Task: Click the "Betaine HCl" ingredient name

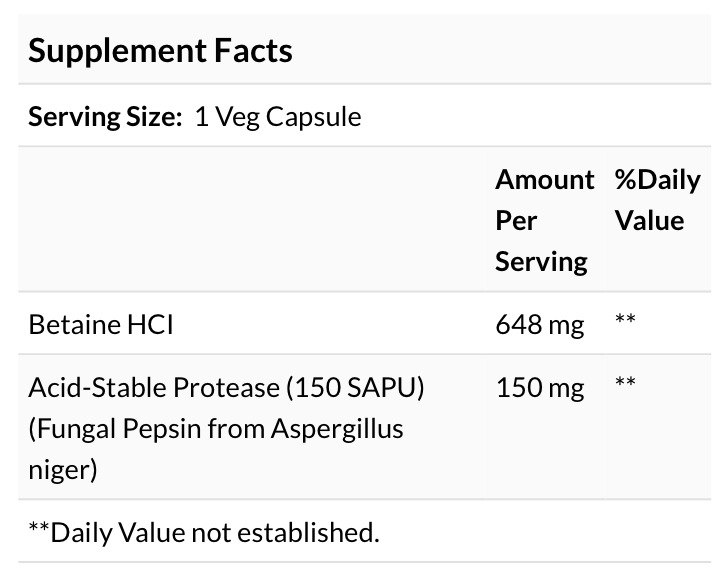Action: 100,324
